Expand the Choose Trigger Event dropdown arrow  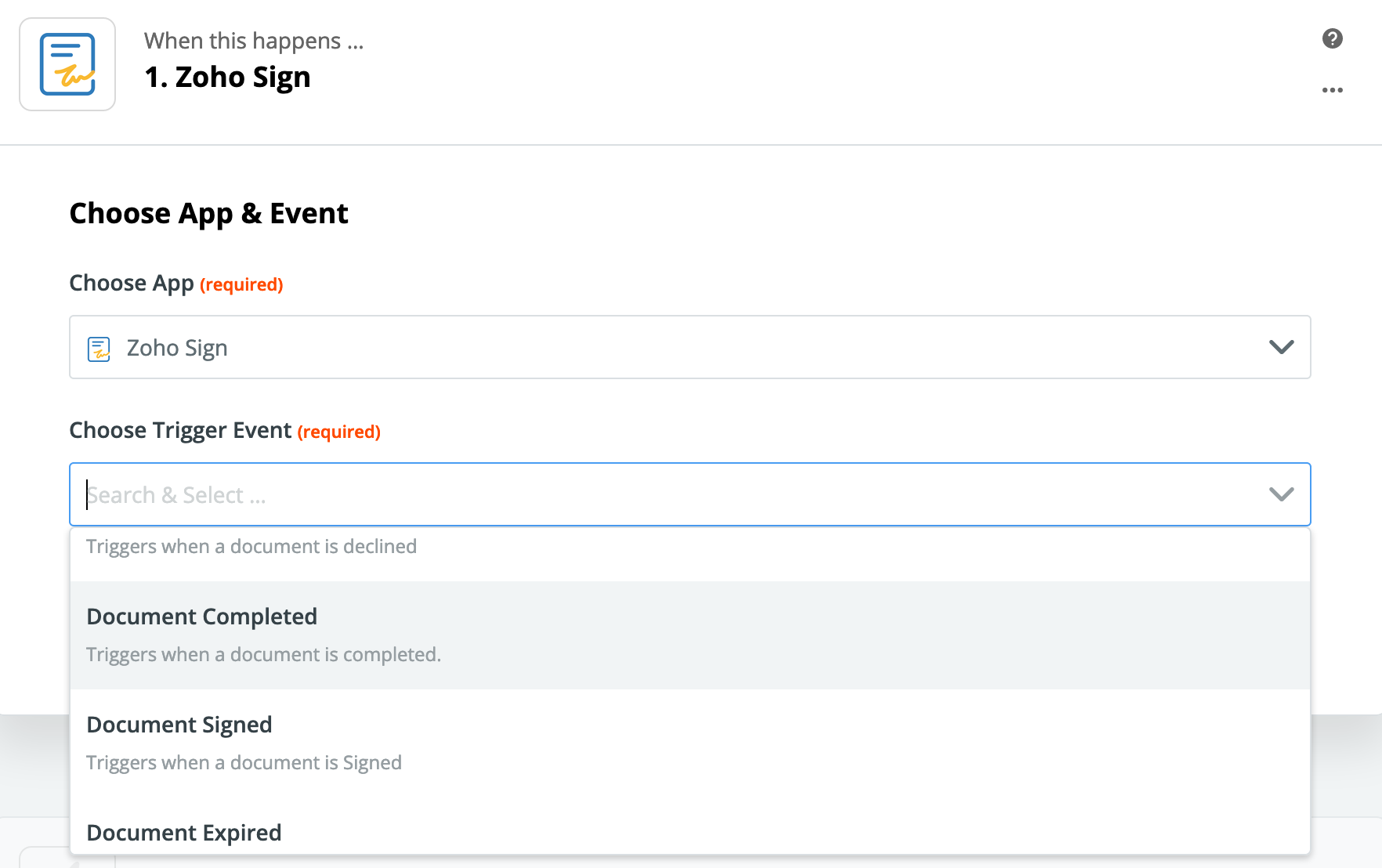point(1282,494)
